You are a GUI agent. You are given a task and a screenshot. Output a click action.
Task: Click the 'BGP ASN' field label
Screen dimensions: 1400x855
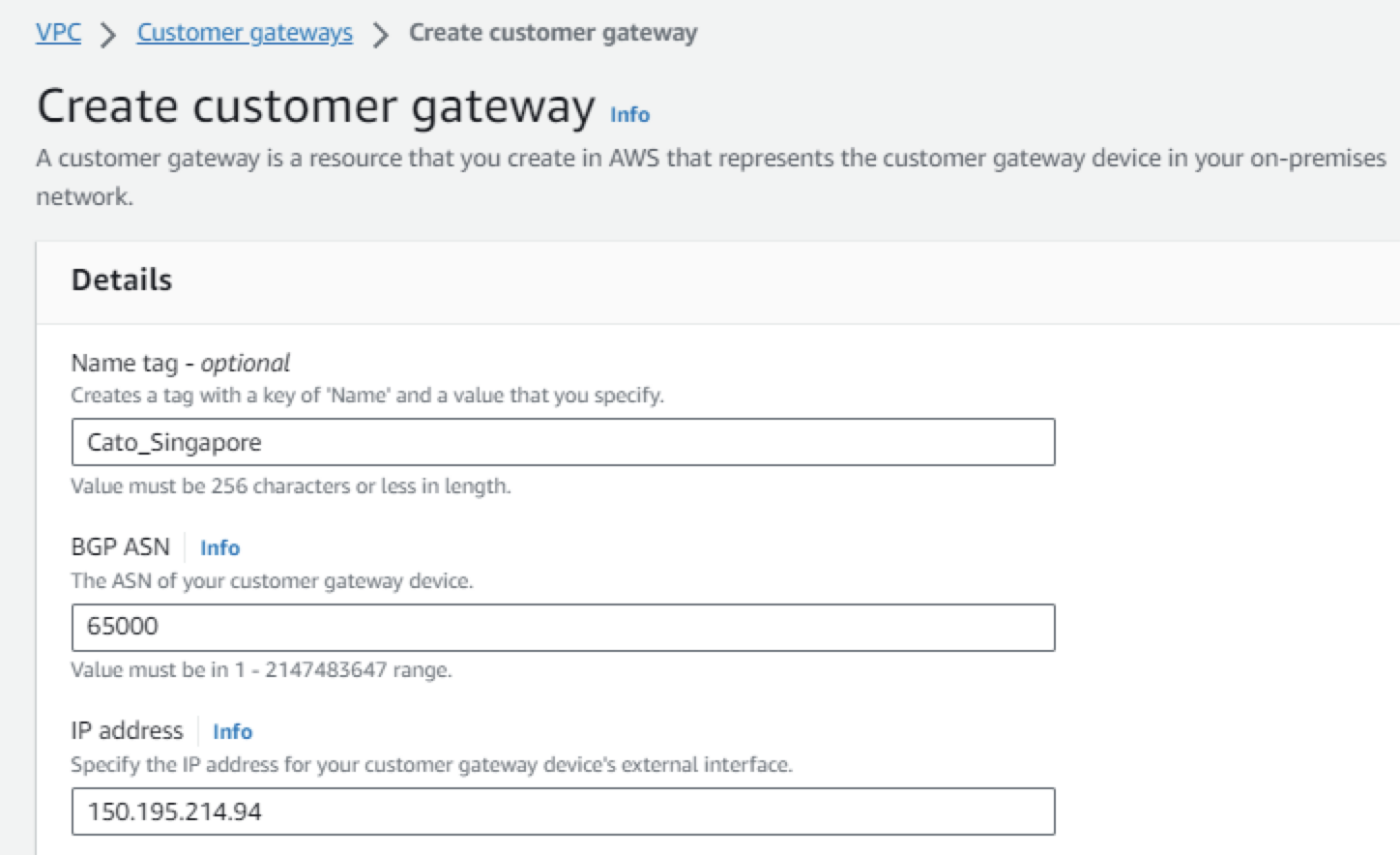pos(120,546)
